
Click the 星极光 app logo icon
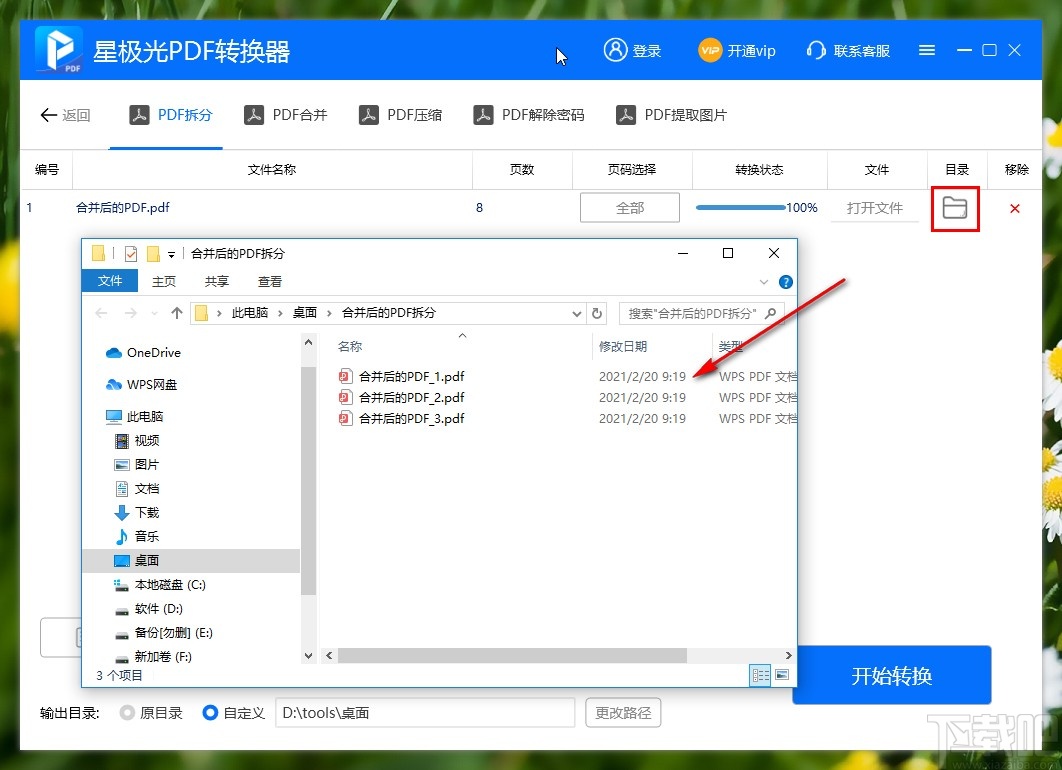tap(56, 49)
